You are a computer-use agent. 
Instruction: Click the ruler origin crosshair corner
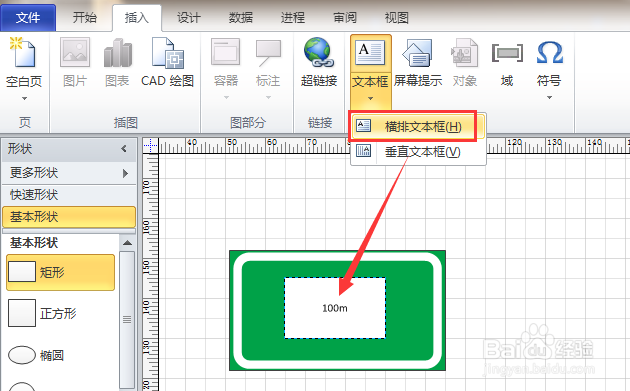151,145
